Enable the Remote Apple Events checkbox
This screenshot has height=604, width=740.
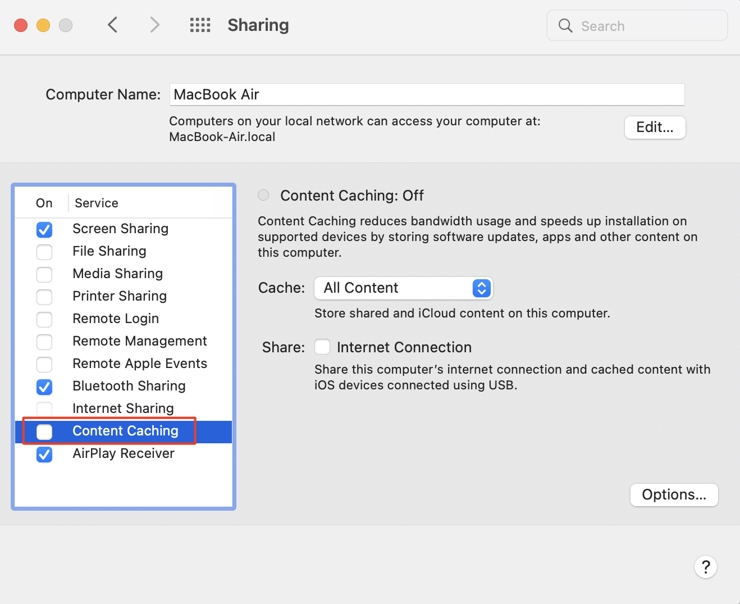coord(44,364)
